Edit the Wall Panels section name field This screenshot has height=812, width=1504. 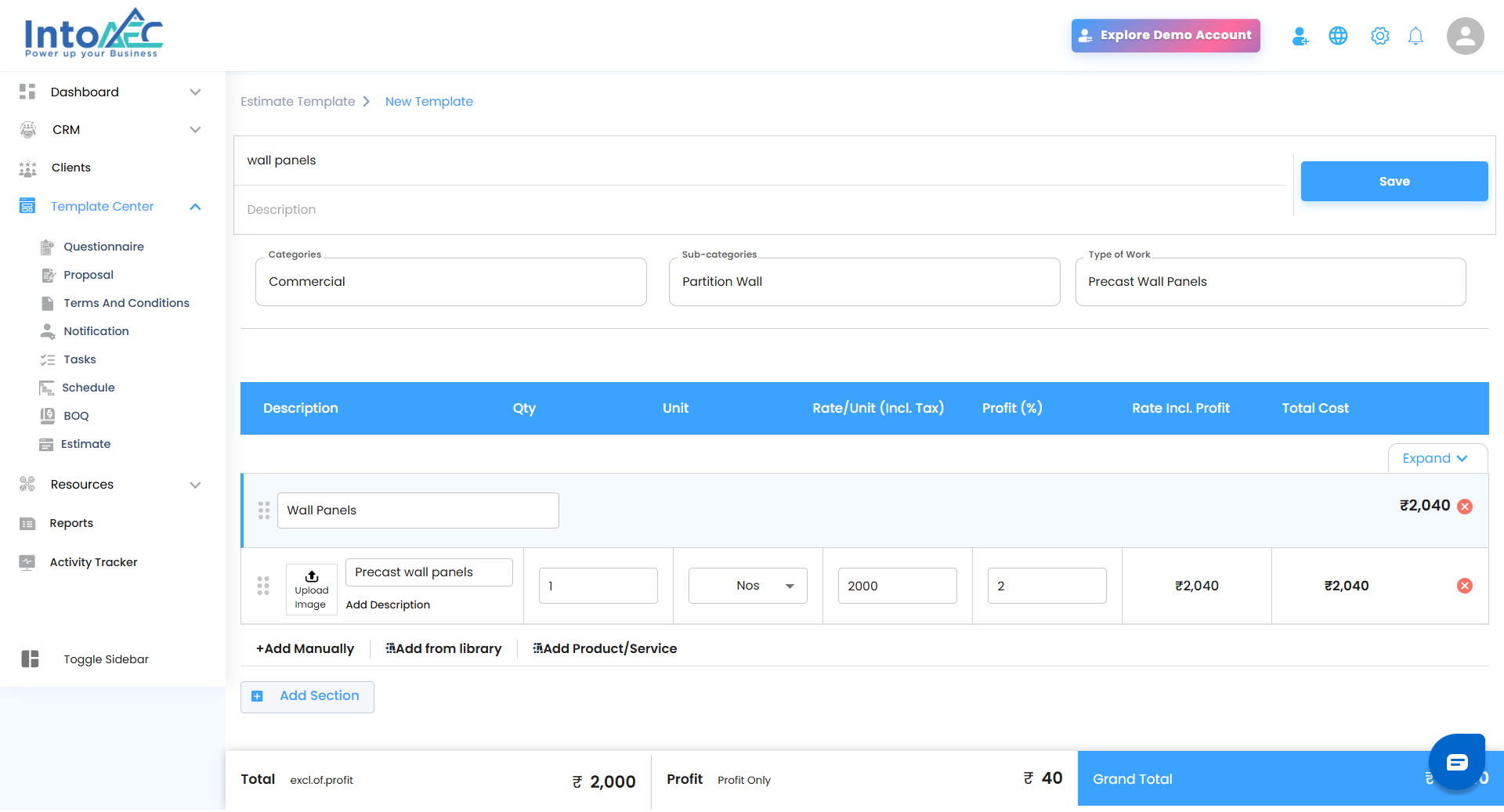[418, 511]
